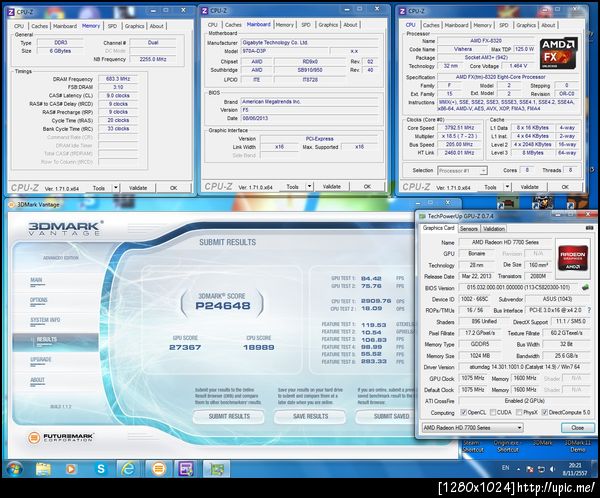Switch to the Sensors tab in GPU-Z
This screenshot has width=600, height=498.
point(469,229)
